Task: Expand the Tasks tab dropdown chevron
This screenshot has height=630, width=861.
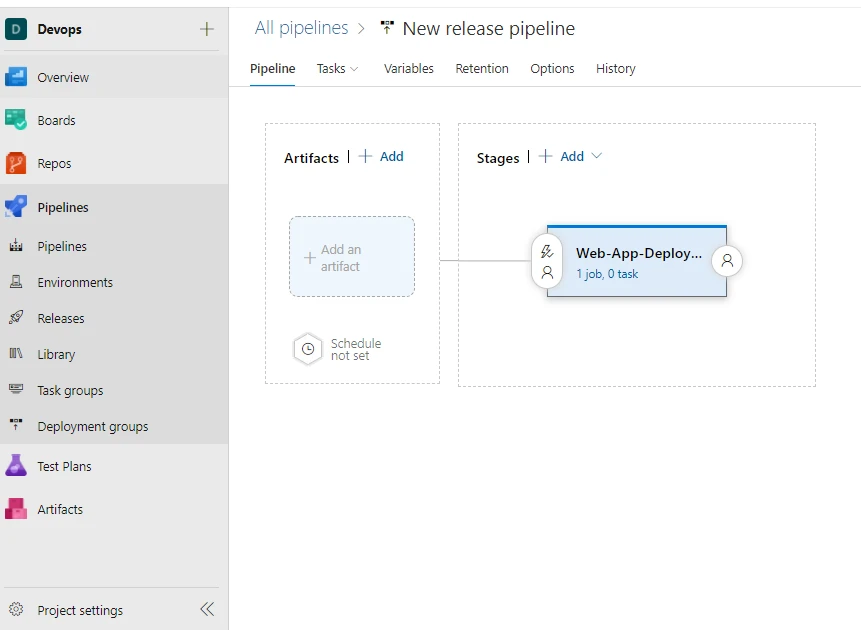Action: click(354, 69)
